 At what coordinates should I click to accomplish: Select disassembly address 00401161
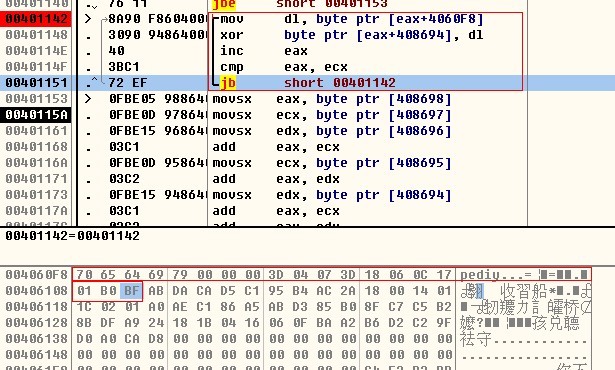36,131
